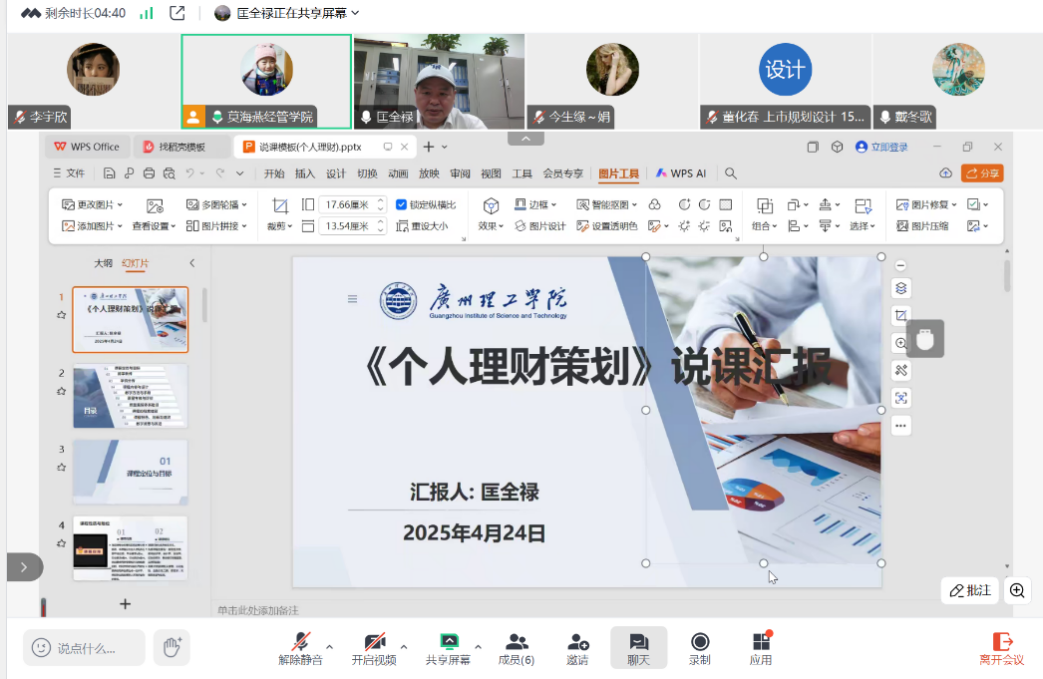Open the 应用 apps icon
Viewport: 1043px width, 679px height.
pos(761,647)
